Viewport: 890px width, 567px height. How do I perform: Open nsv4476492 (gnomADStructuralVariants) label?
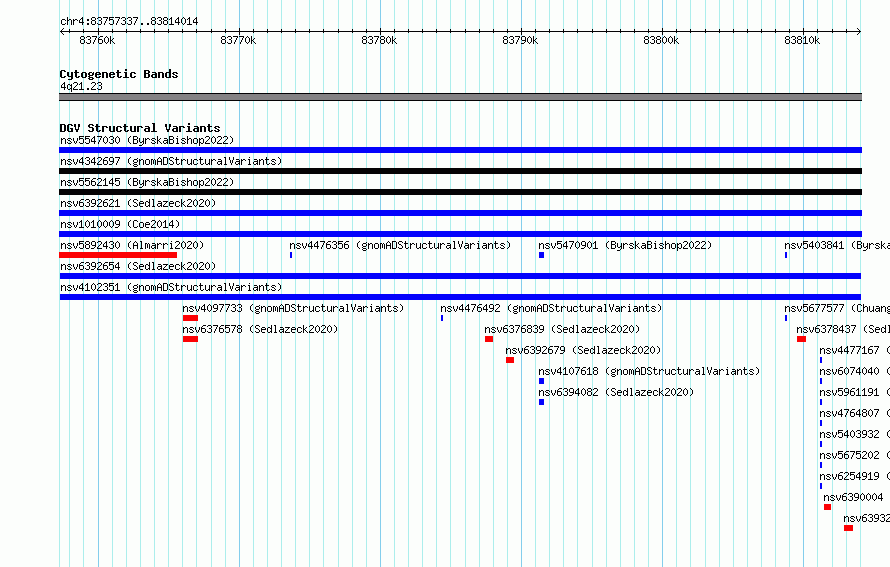point(551,308)
